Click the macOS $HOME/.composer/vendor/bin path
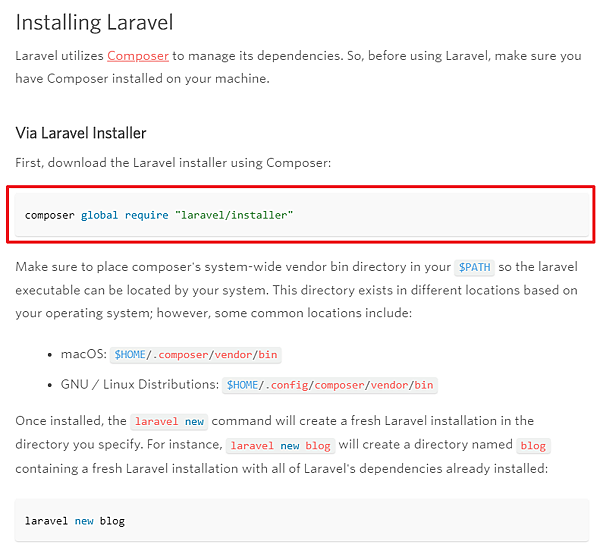This screenshot has height=554, width=600. click(x=196, y=355)
